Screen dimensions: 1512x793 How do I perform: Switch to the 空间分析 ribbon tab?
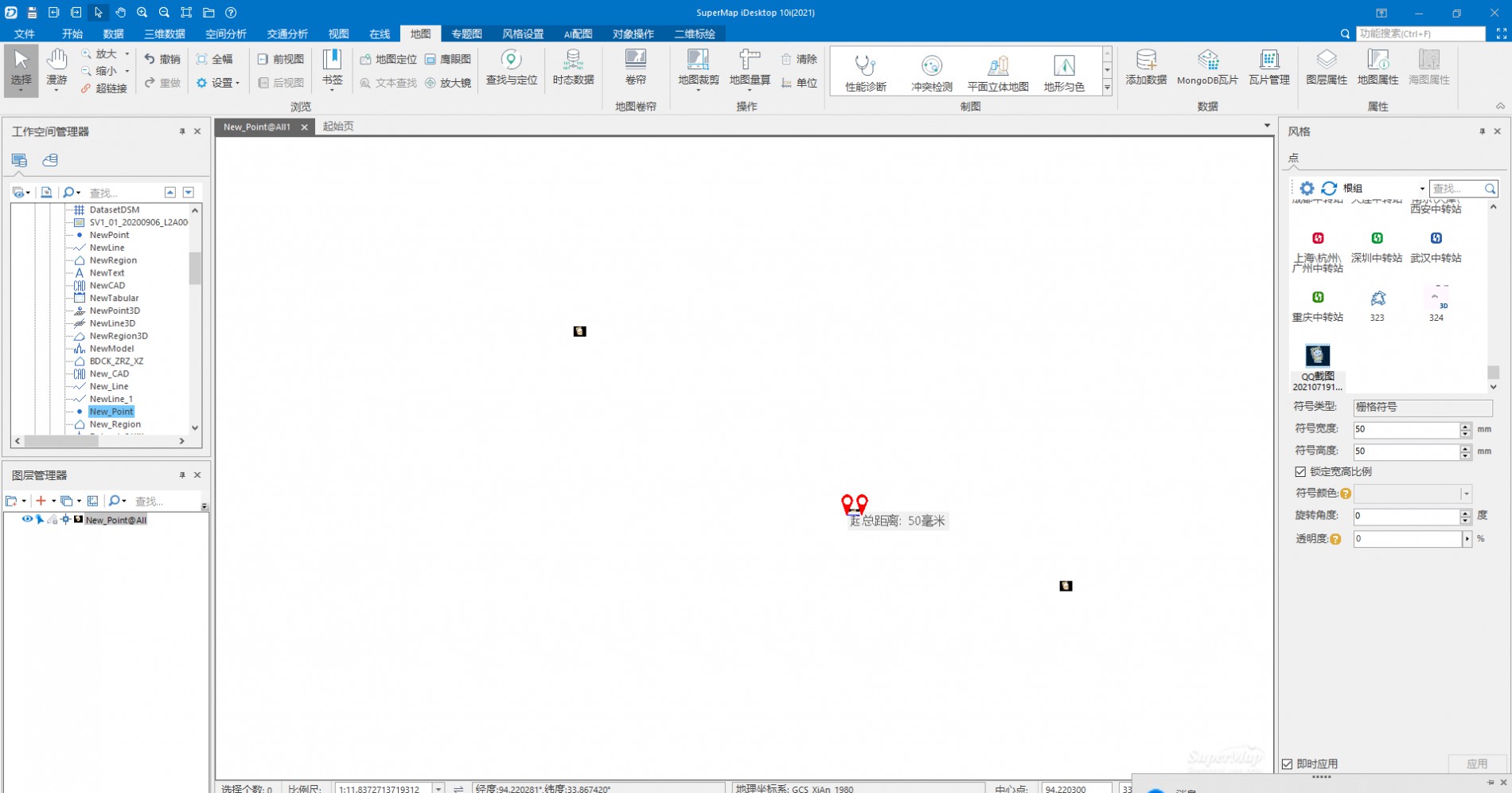pos(226,33)
